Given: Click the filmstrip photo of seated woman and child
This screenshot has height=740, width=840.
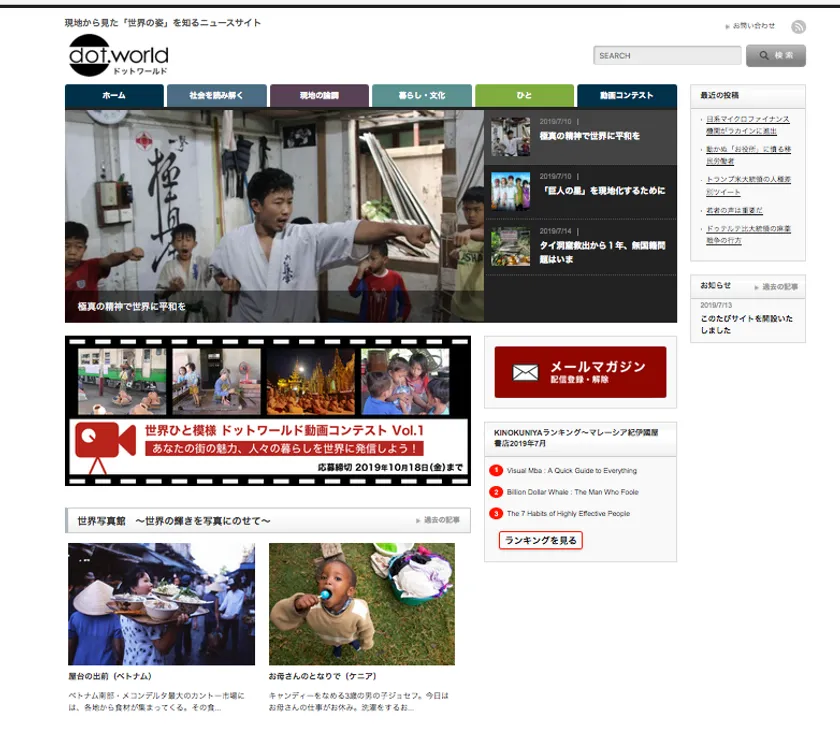Looking at the screenshot, I should 216,382.
